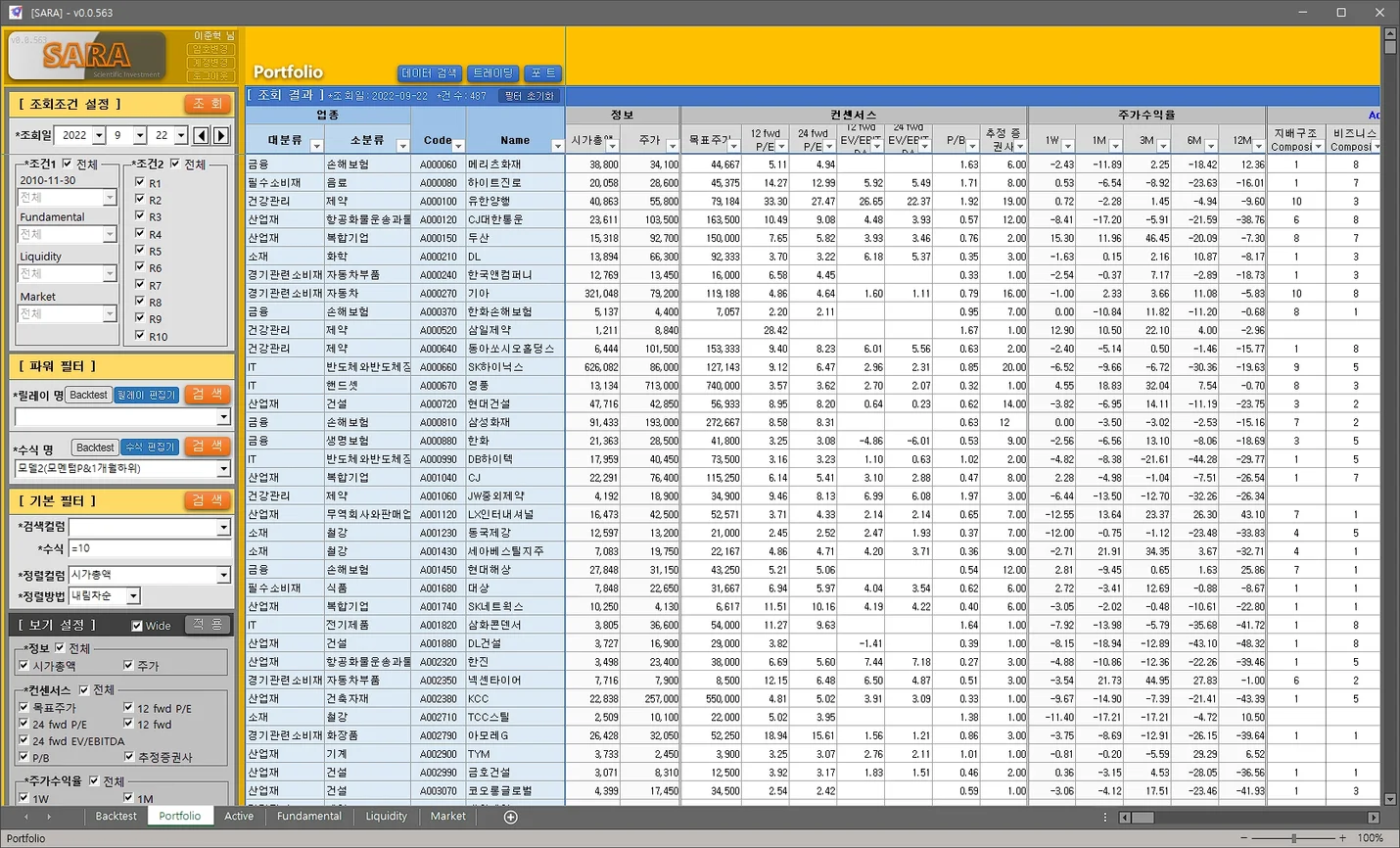Click the 적용 button in 보기 설정
1400x848 pixels.
click(208, 625)
